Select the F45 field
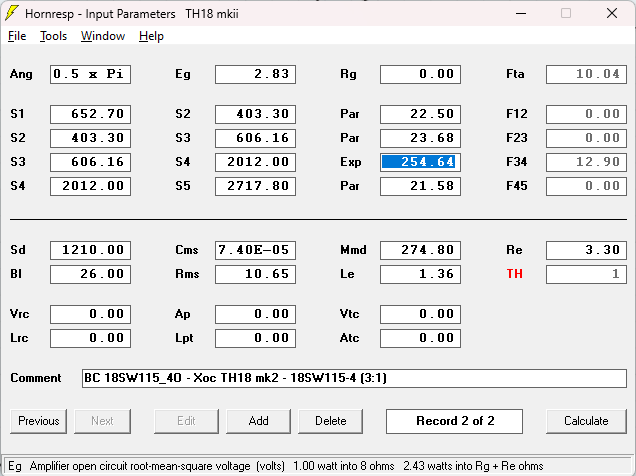 tap(586, 186)
